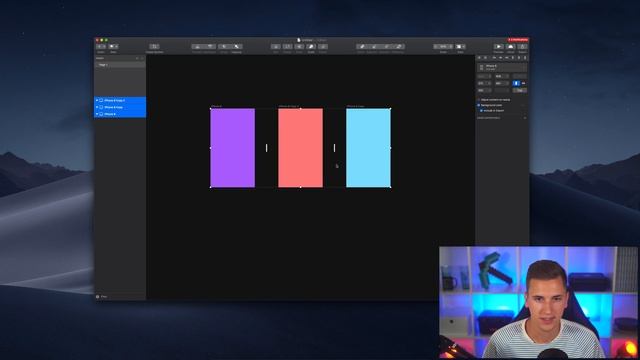Click the Group toolbar icon
640x360 pixels.
click(x=224, y=47)
